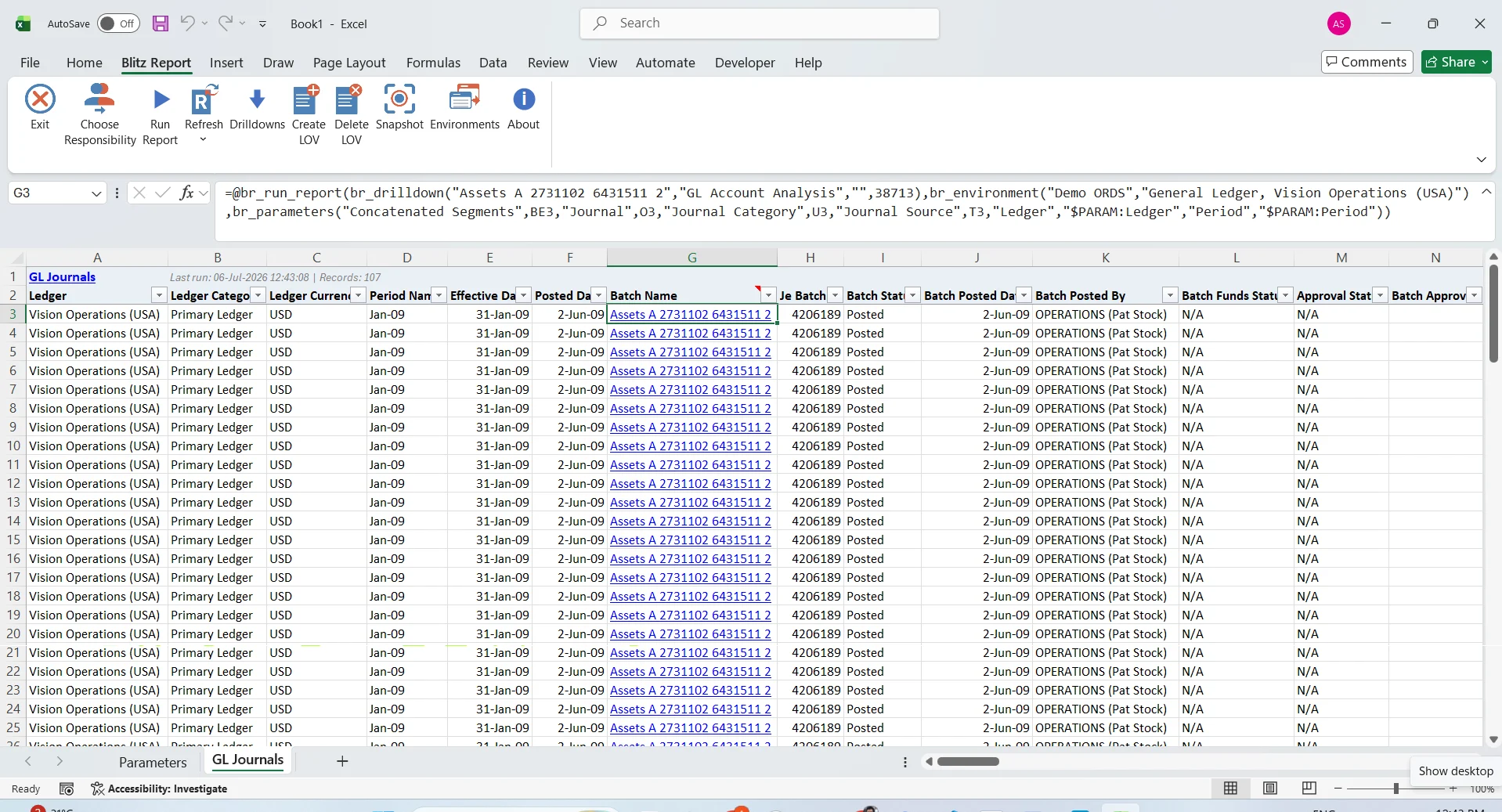Click the zoom out minus button
This screenshot has height=812, width=1502.
tap(1338, 789)
